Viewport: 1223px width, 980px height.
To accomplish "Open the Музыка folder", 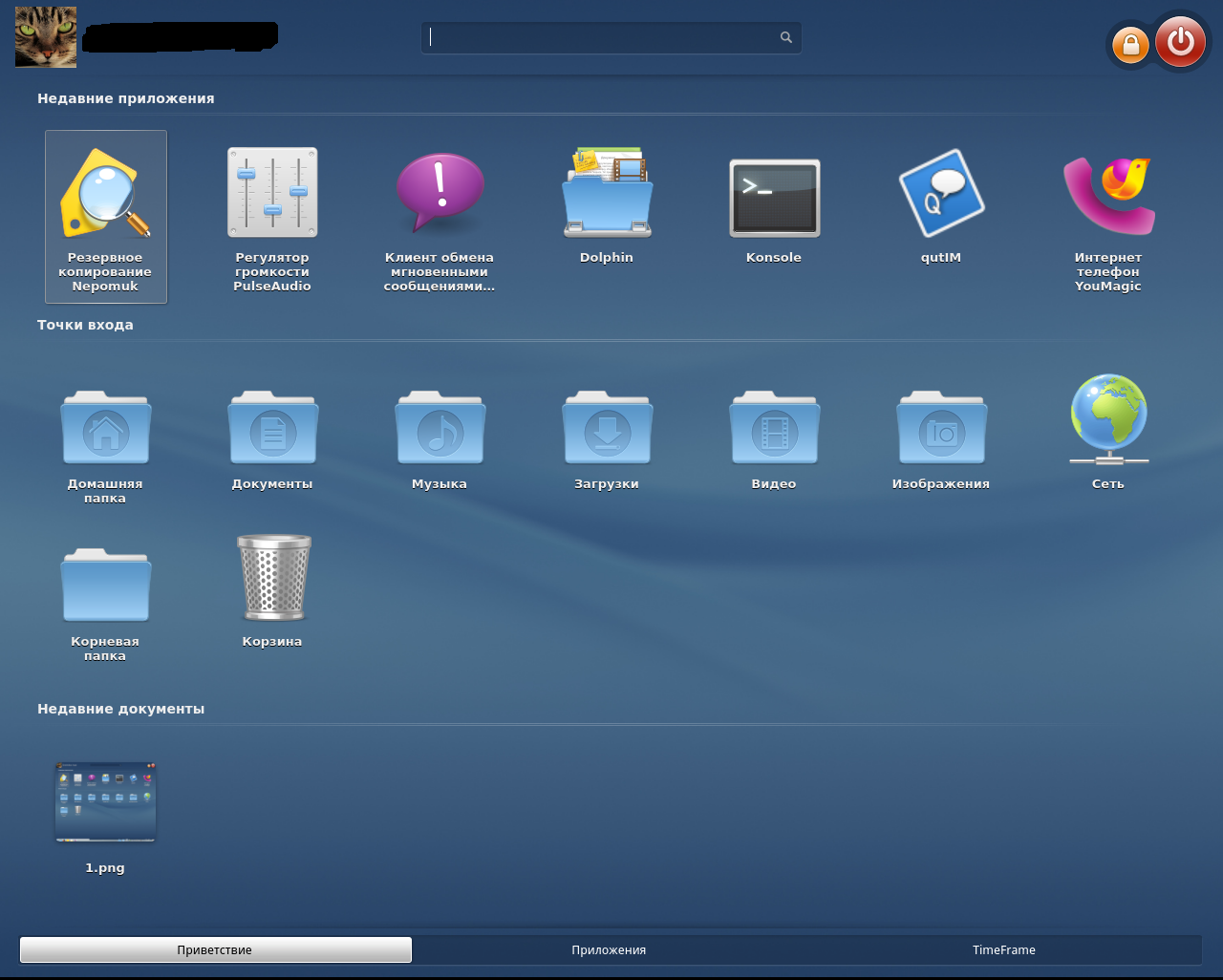I will click(x=440, y=427).
